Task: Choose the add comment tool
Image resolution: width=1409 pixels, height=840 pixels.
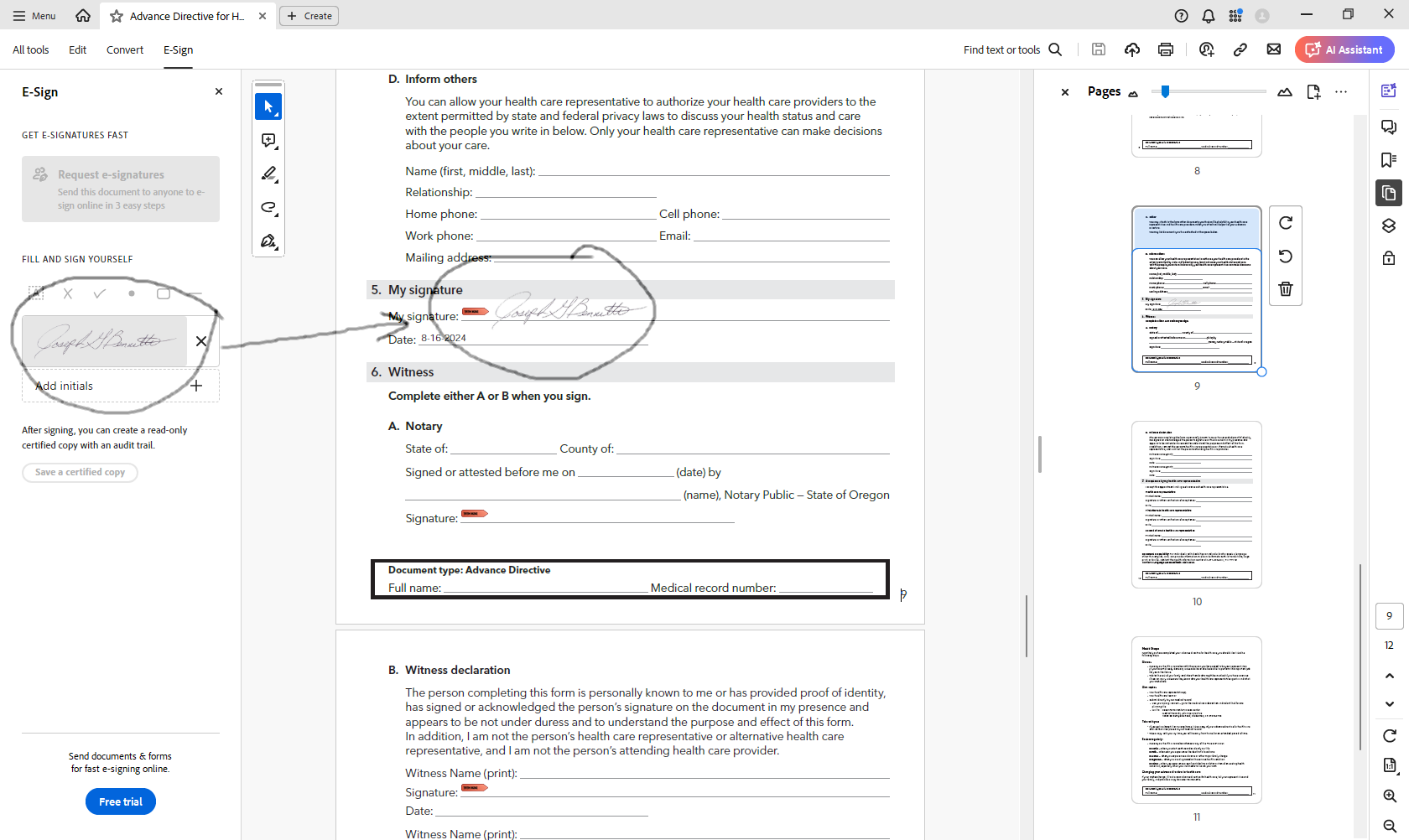Action: 268,141
